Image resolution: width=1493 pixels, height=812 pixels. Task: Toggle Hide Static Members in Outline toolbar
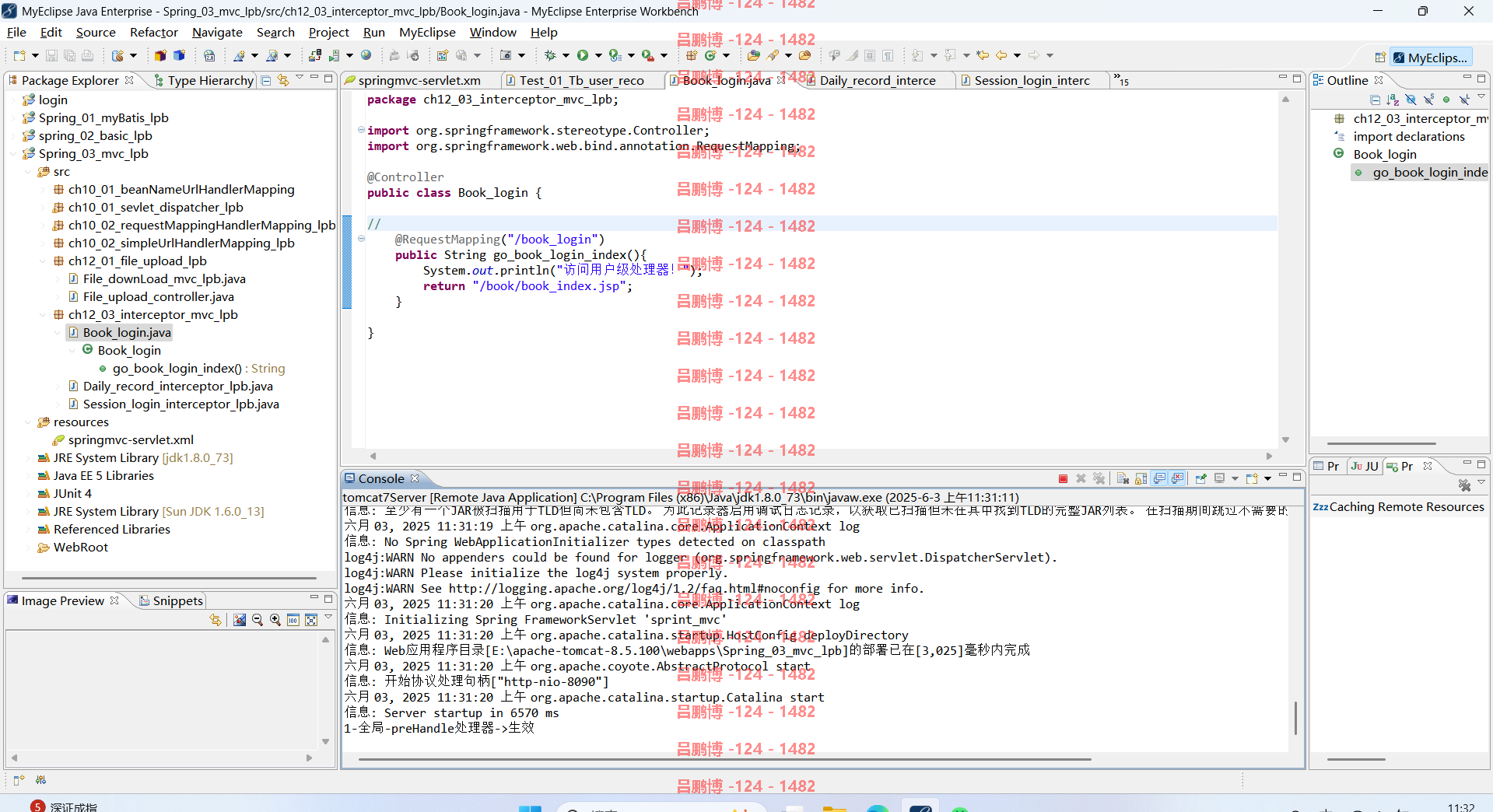tap(1428, 100)
